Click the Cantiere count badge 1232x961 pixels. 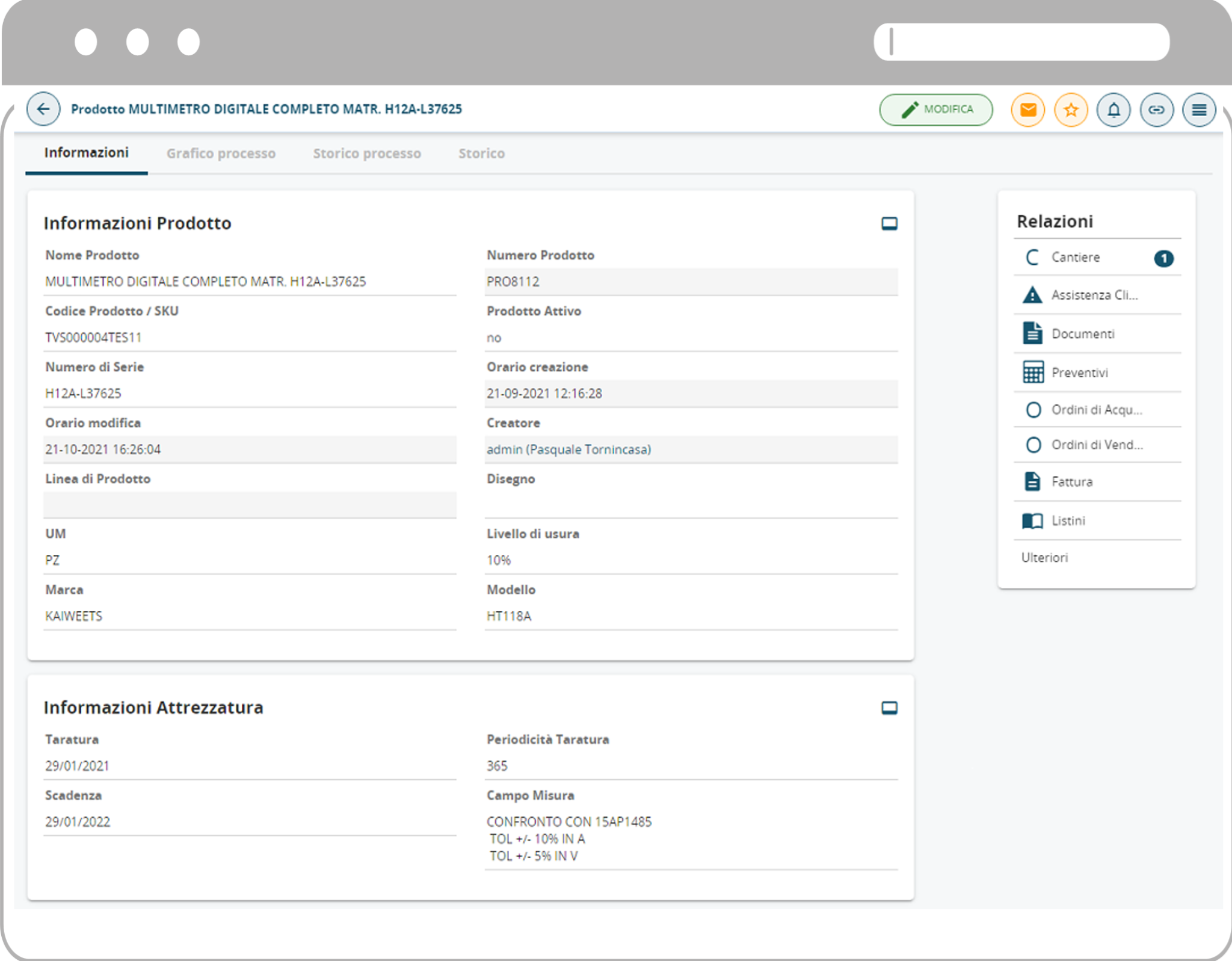pos(1163,258)
